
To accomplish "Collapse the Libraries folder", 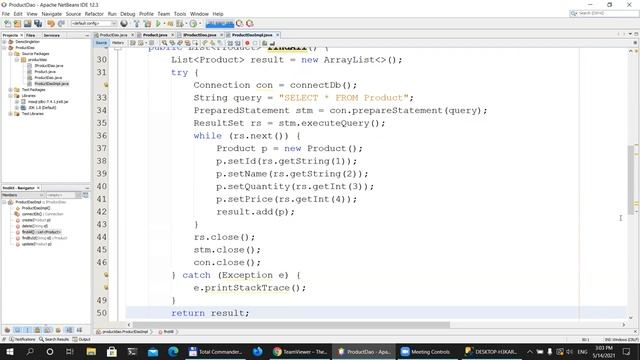I will click(11, 96).
